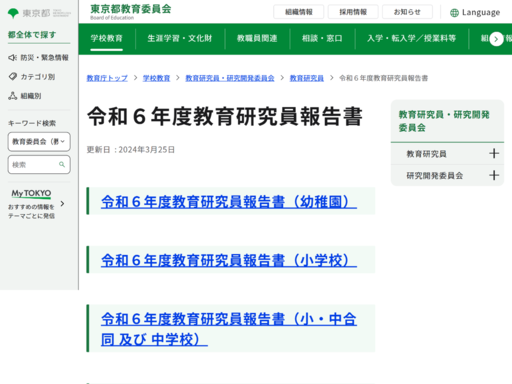Open My TOKYO chevron arrow
The image size is (512, 384).
[x=62, y=203]
